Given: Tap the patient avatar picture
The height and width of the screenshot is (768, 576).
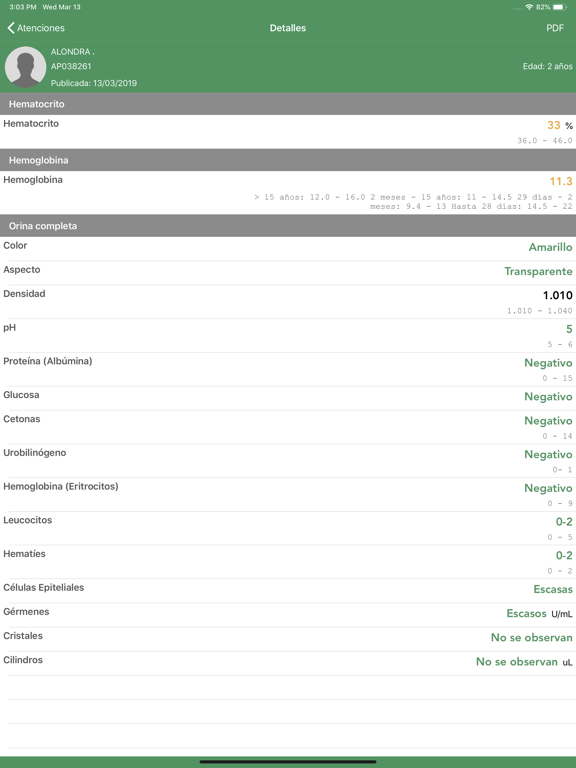Looking at the screenshot, I should pos(25,67).
